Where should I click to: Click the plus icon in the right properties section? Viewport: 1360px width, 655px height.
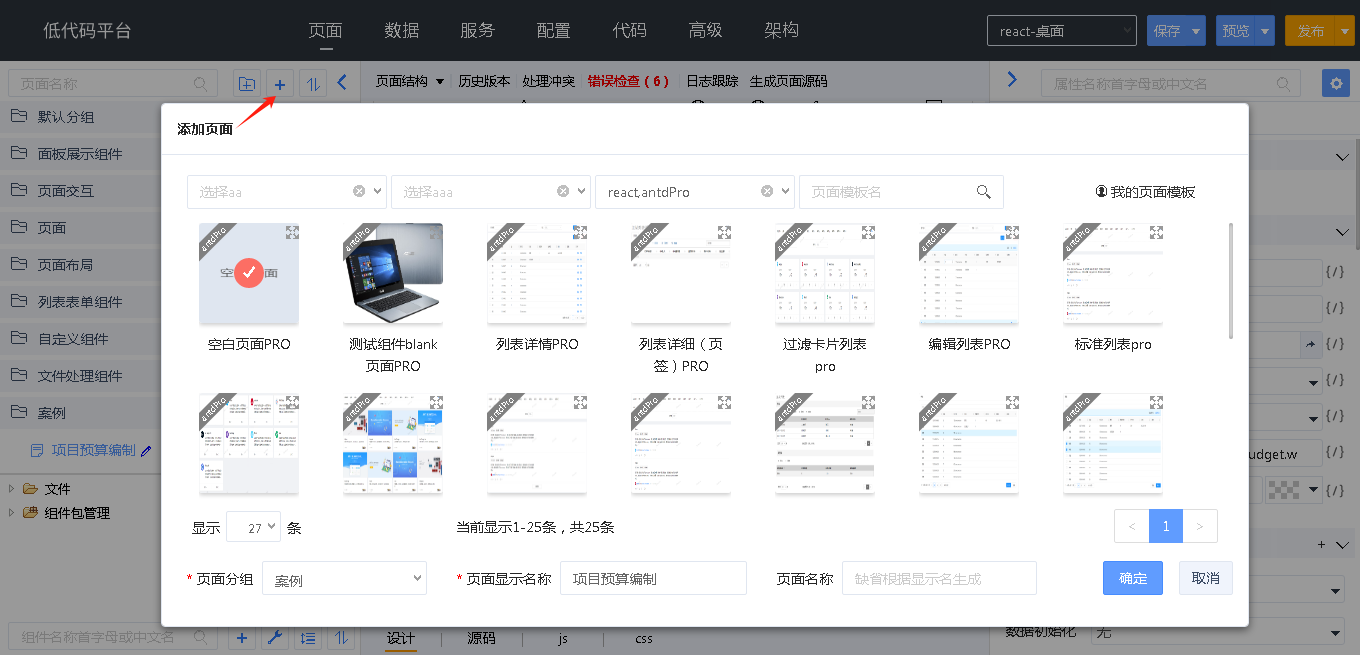pos(1321,545)
